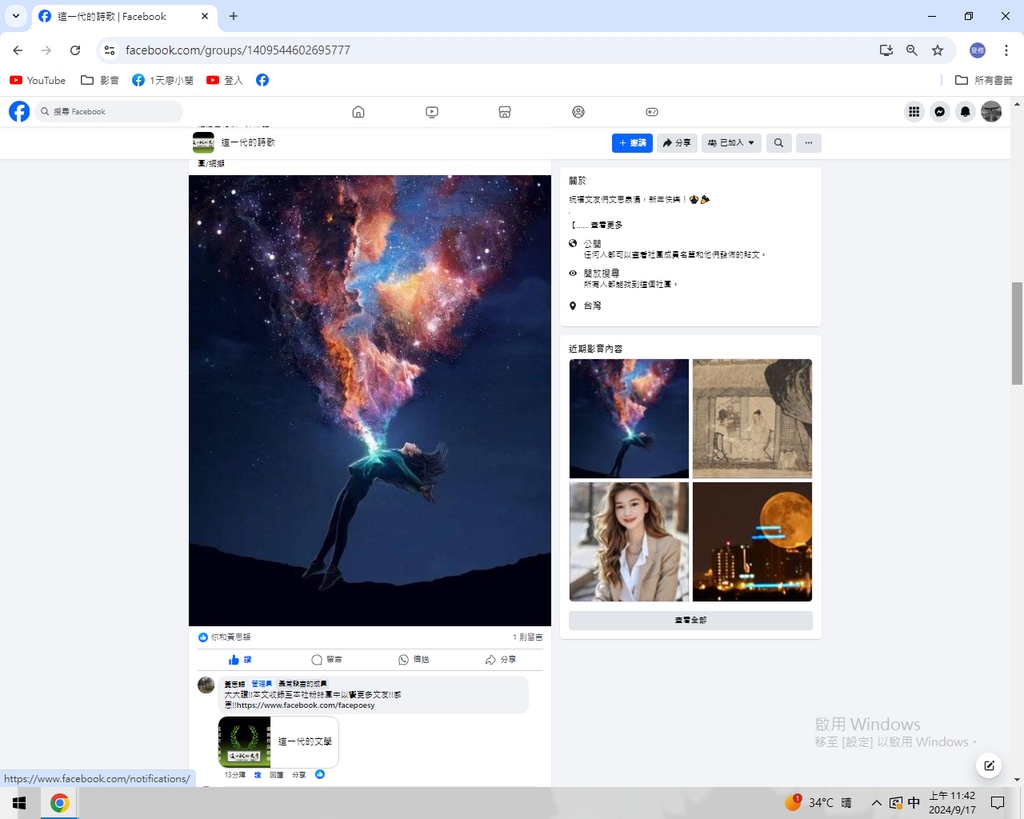Image resolution: width=1024 pixels, height=819 pixels.
Task: Click 查看全部 under recent media
Action: (x=690, y=621)
